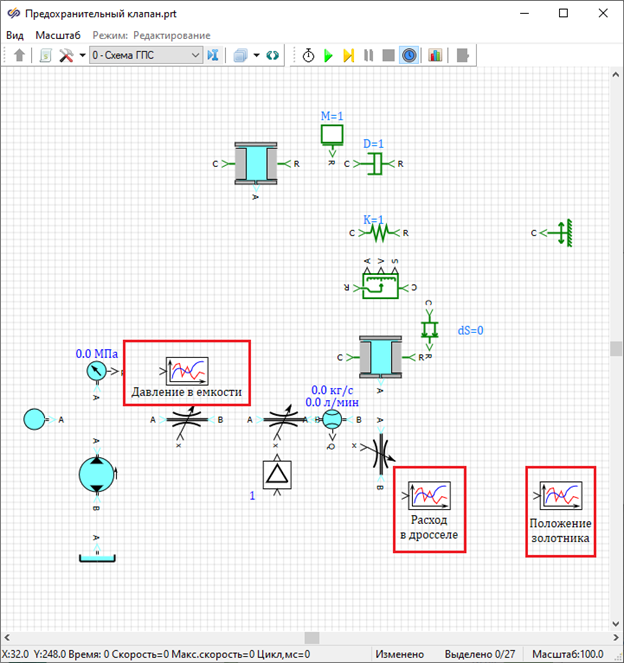Screen dimensions: 624x663
Task: Click the vertical scrollbar thumb
Action: tap(616, 348)
